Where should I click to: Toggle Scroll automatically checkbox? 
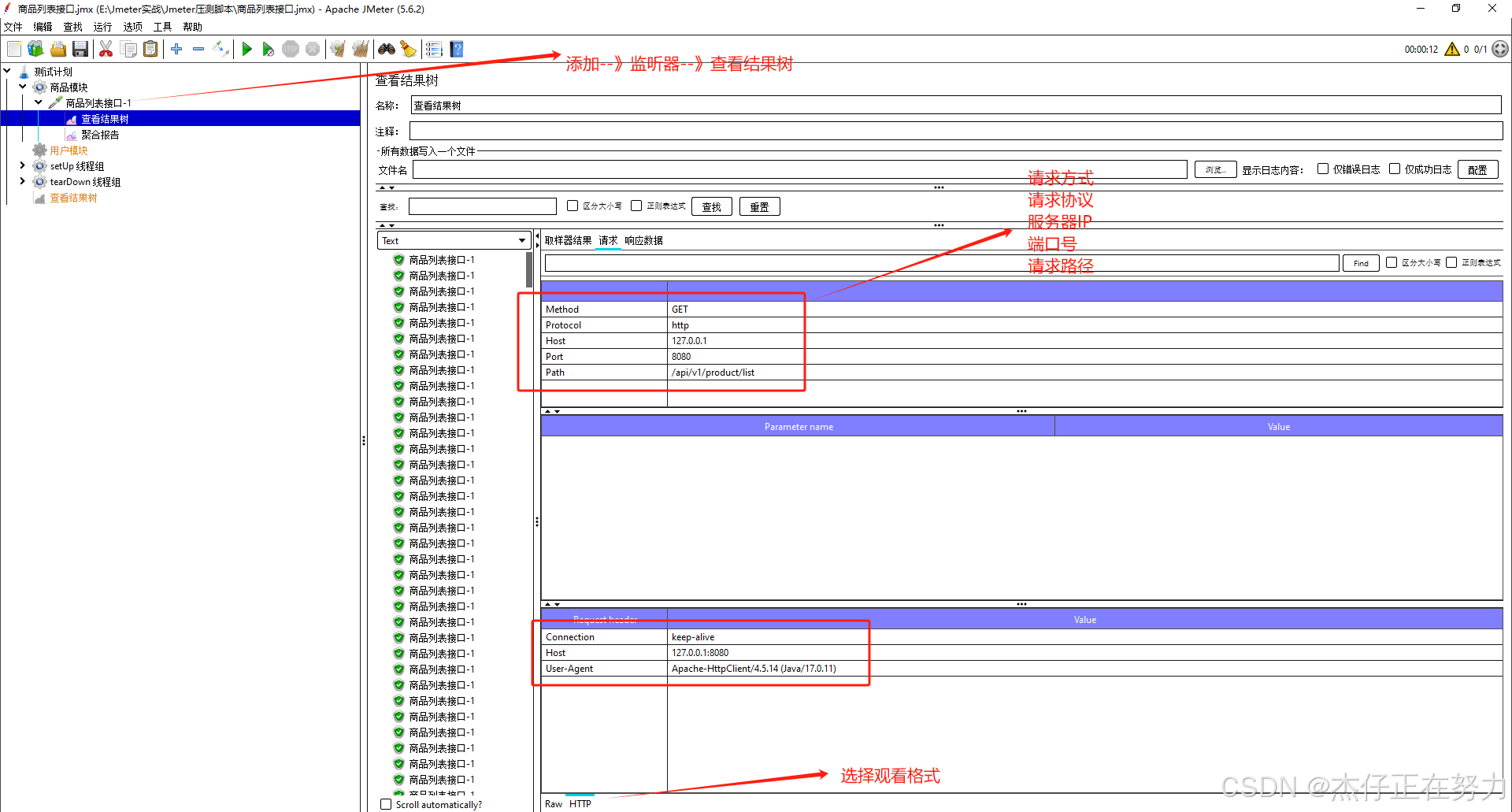click(x=386, y=804)
